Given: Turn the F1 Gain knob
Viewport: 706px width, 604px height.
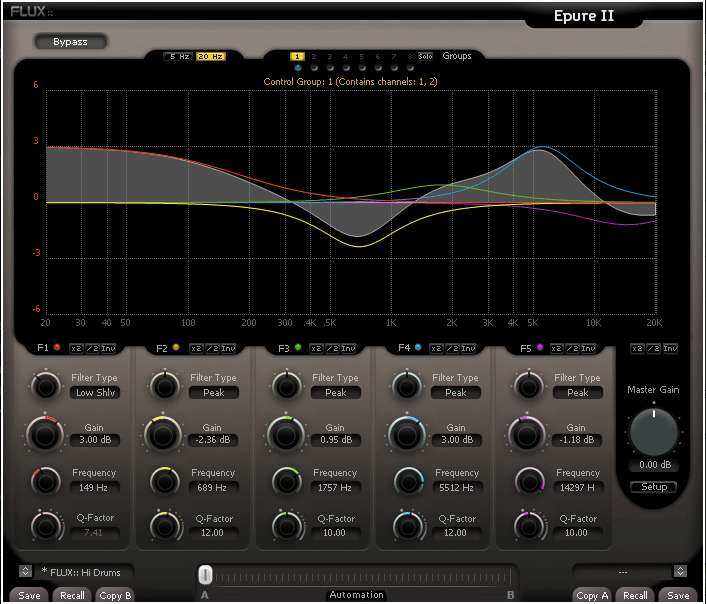Looking at the screenshot, I should coord(45,433).
